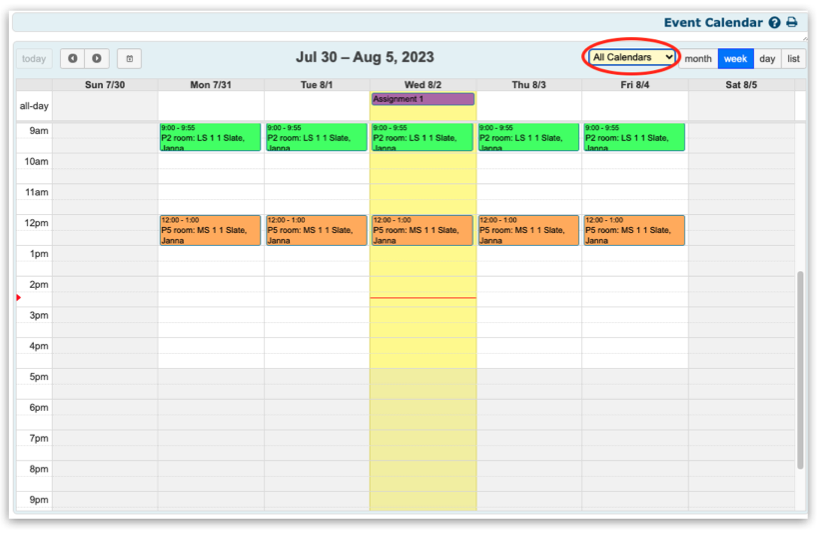This screenshot has width=818, height=533.
Task: Click the Tue 8/1 column header
Action: point(317,84)
